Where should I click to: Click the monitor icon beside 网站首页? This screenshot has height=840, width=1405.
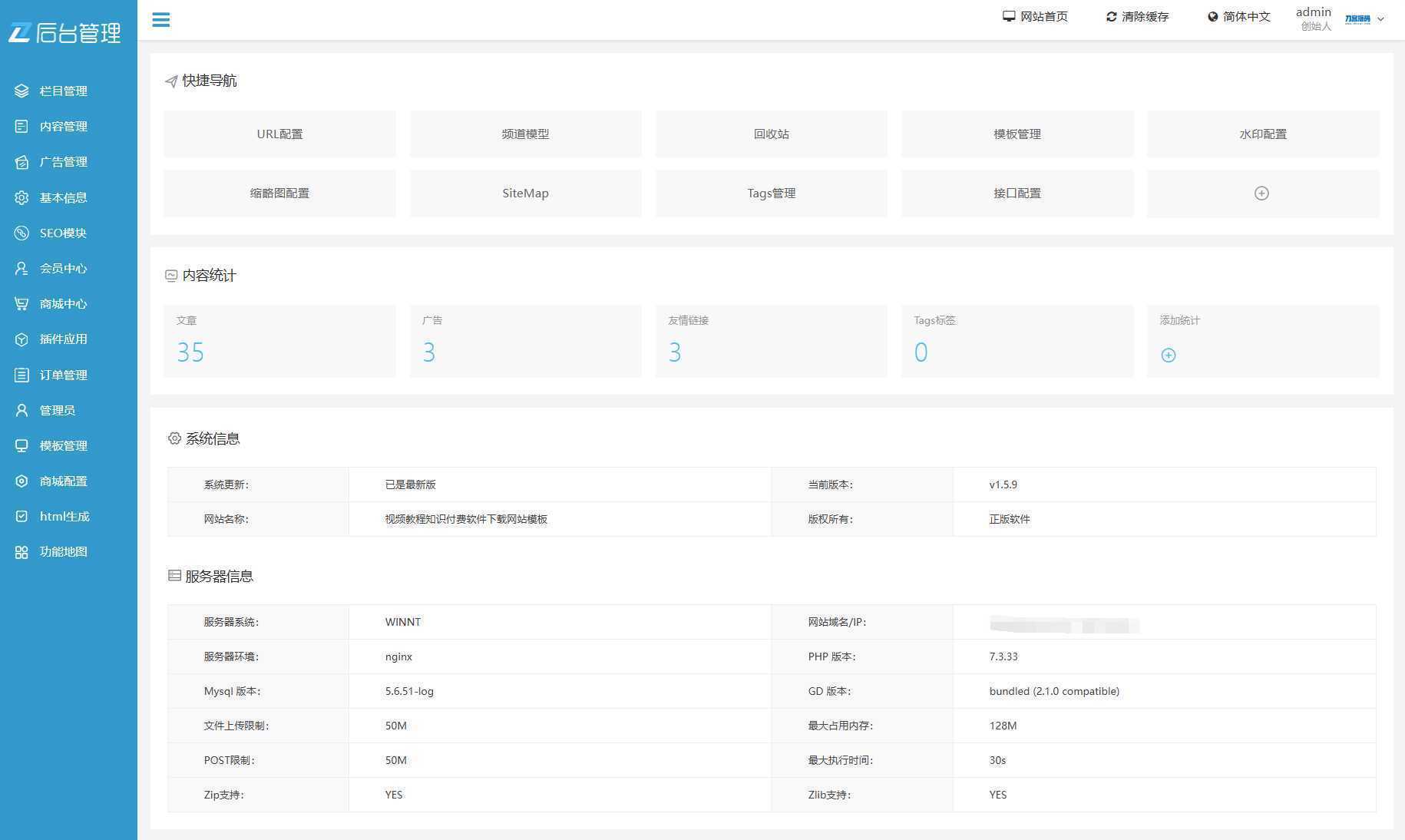click(x=1009, y=16)
